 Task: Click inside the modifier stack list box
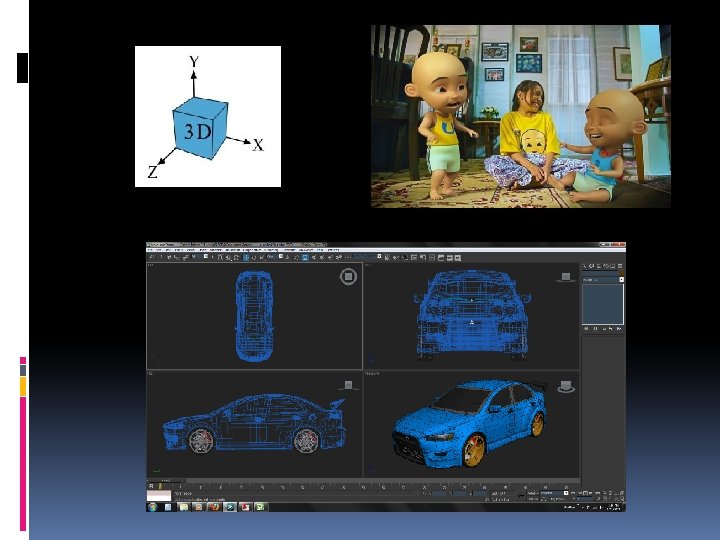[603, 304]
